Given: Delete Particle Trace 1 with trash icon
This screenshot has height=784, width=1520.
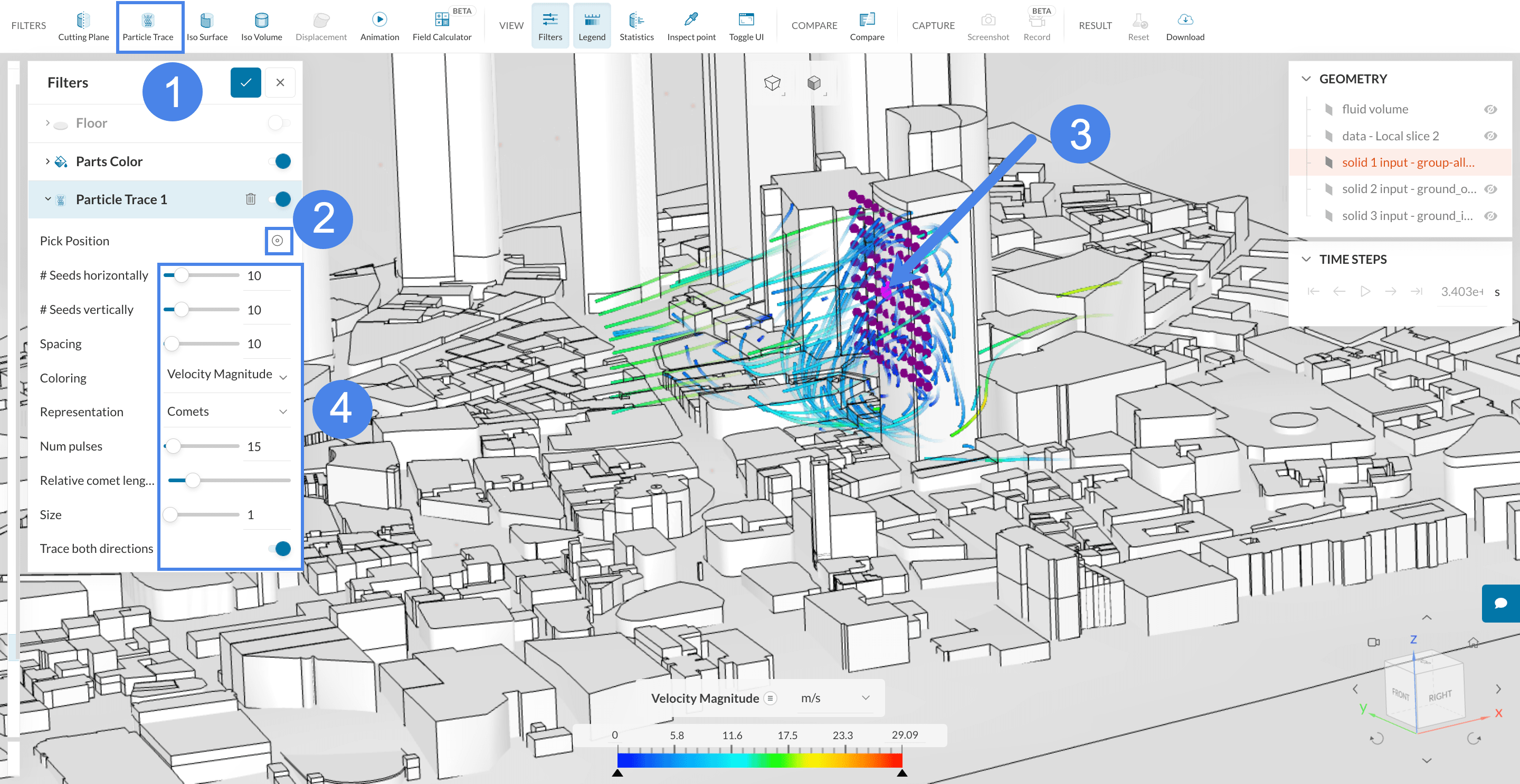Looking at the screenshot, I should point(251,199).
